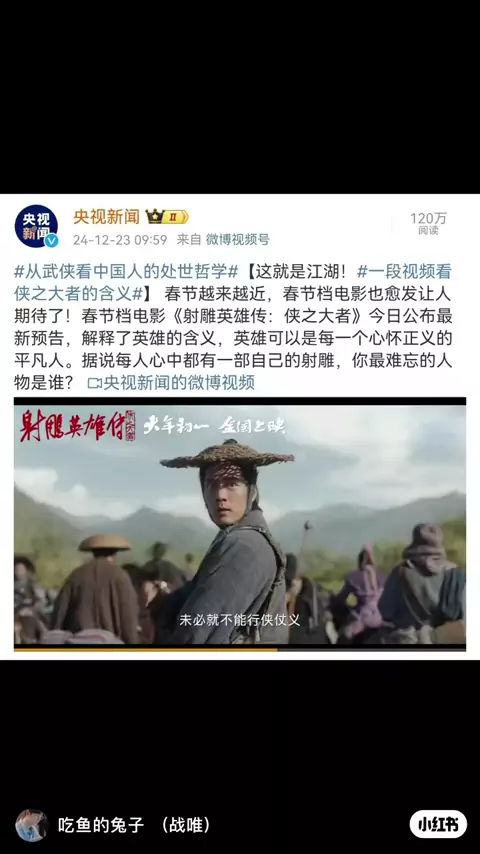Image resolution: width=480 pixels, height=854 pixels.
Task: Tap the 射雕英雄传 red title logo
Action: click(77, 425)
